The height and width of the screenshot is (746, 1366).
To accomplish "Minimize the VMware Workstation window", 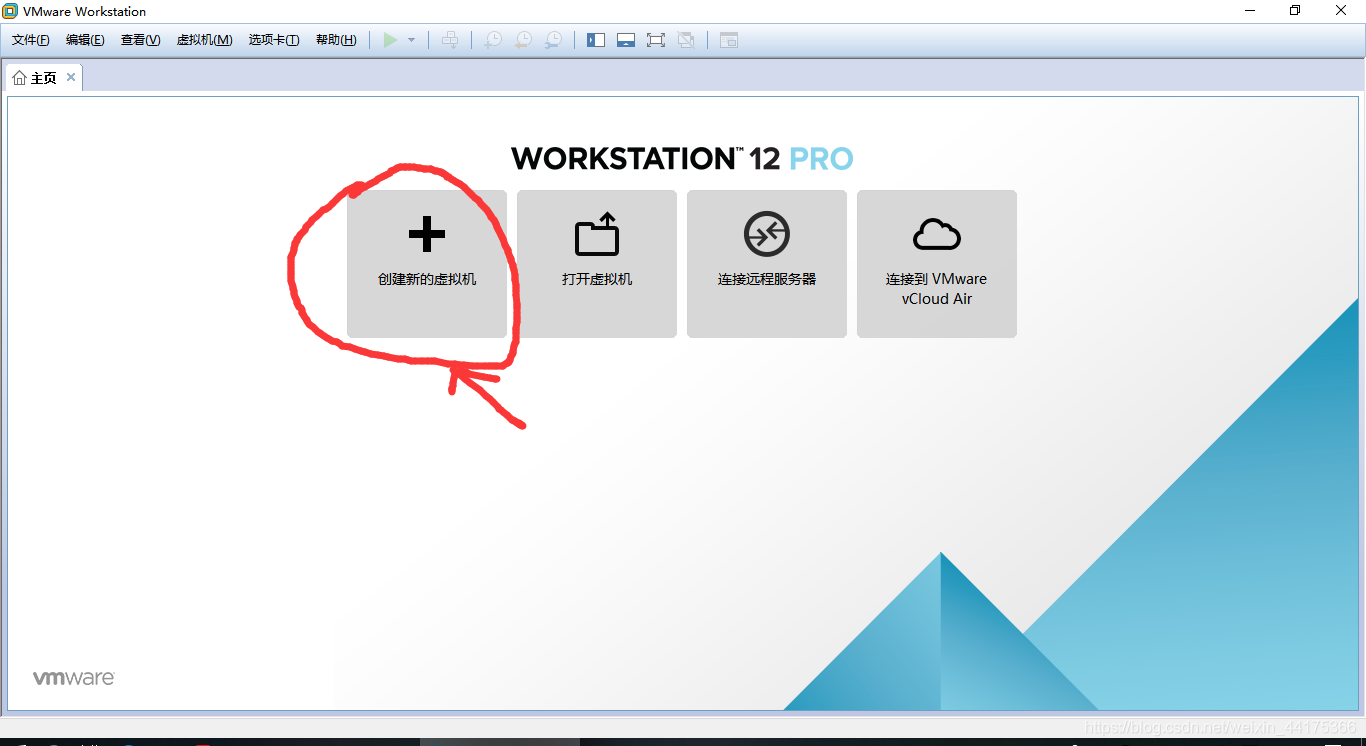I will [x=1250, y=11].
